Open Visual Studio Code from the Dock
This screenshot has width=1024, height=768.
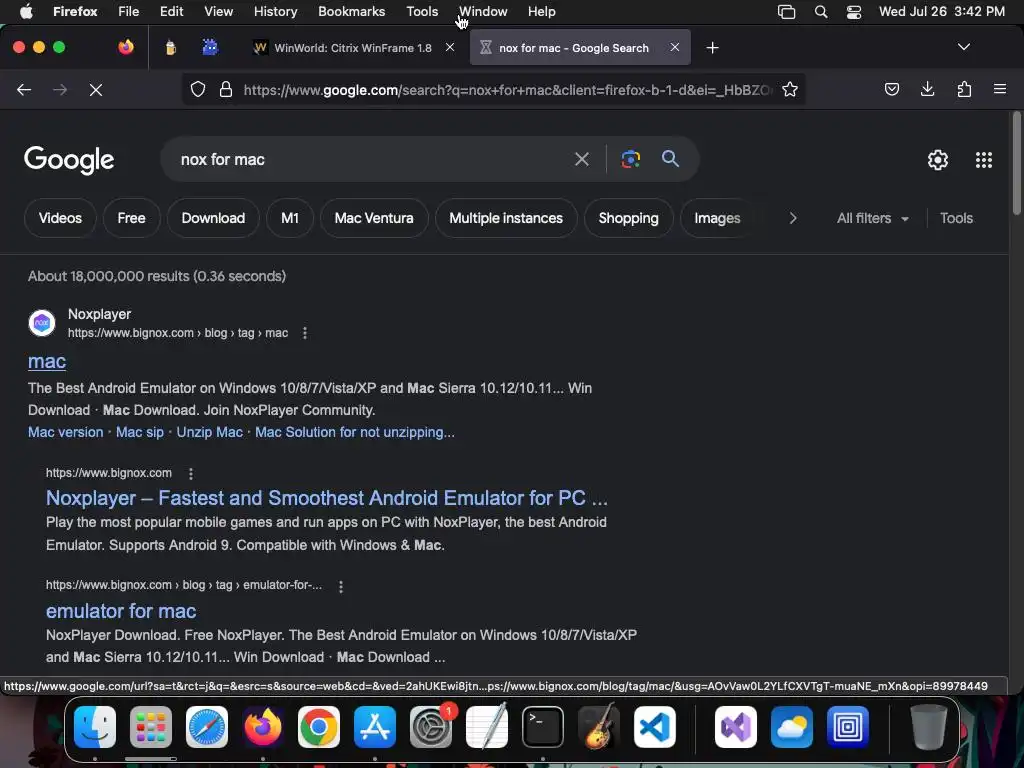pyautogui.click(x=655, y=727)
